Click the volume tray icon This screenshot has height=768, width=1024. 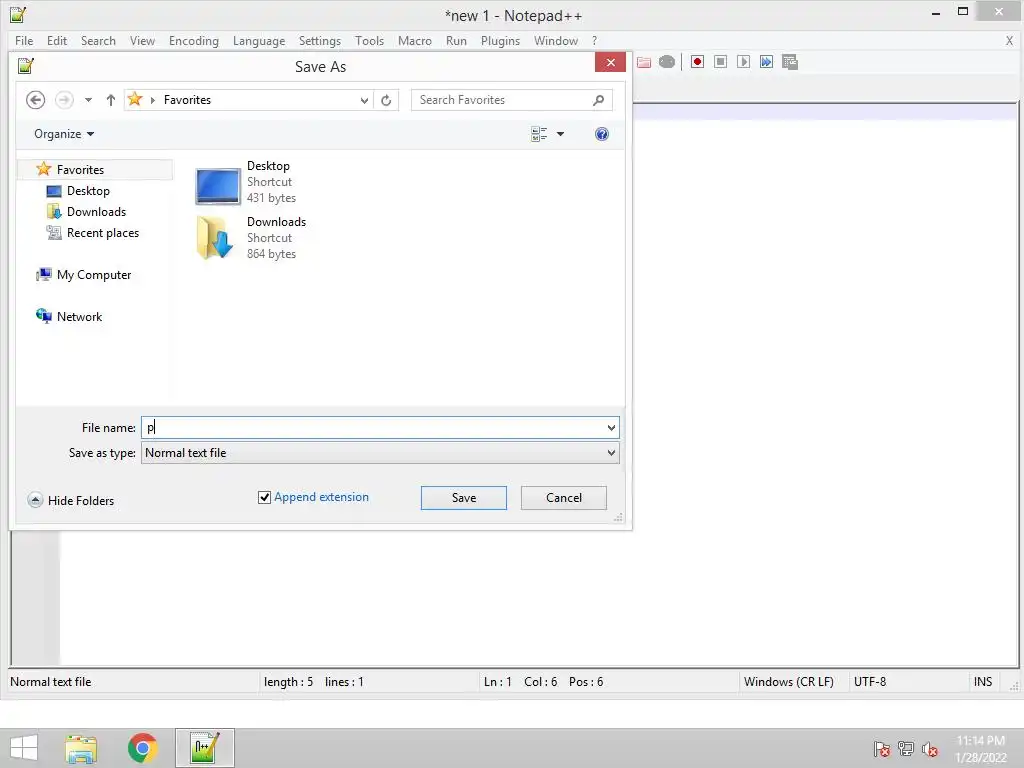tap(930, 749)
